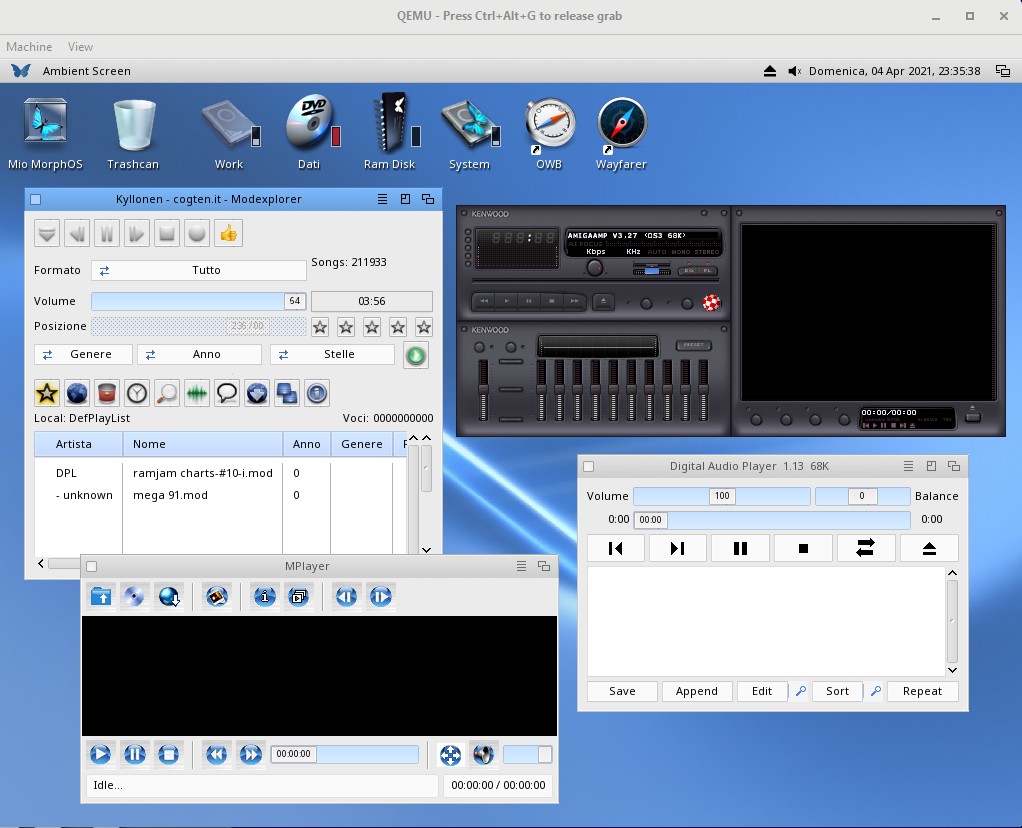This screenshot has height=828, width=1022.
Task: Open disc icon in MPlayer toolbar
Action: [x=135, y=597]
